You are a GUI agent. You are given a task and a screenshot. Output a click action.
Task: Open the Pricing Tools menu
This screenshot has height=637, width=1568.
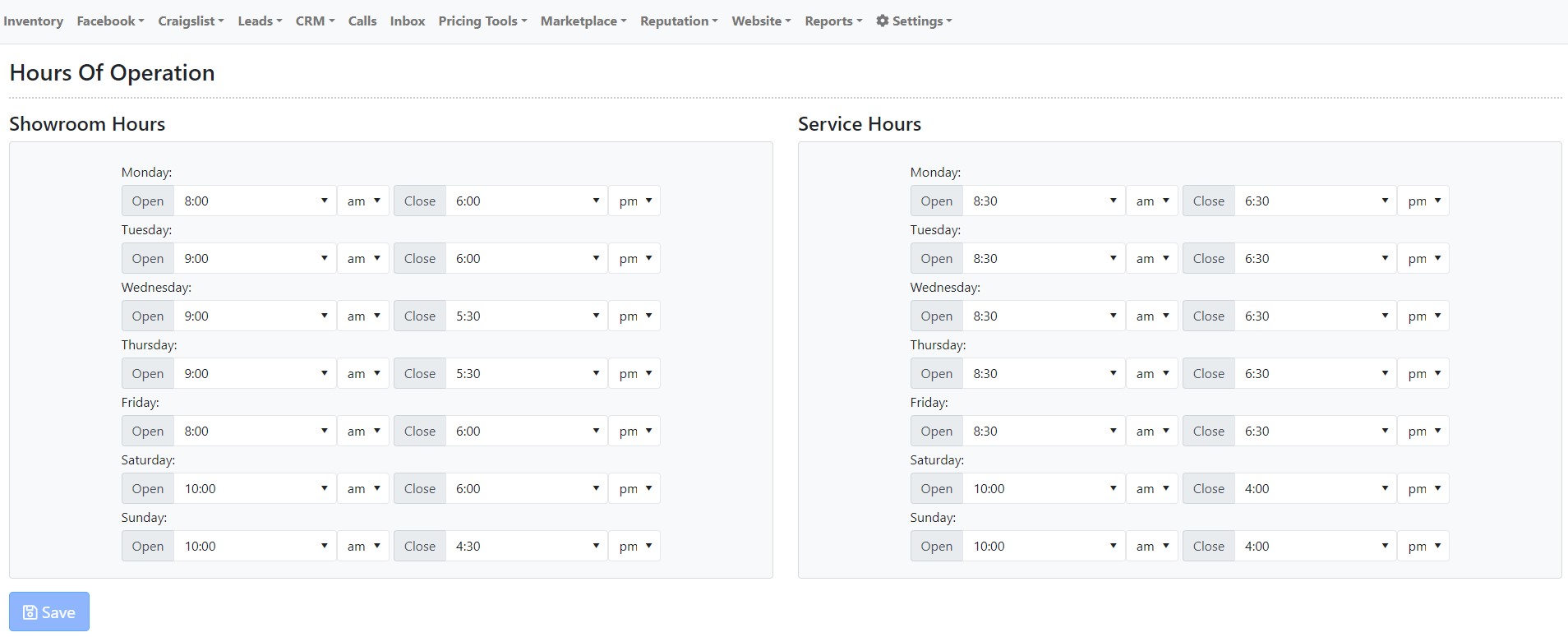482,21
